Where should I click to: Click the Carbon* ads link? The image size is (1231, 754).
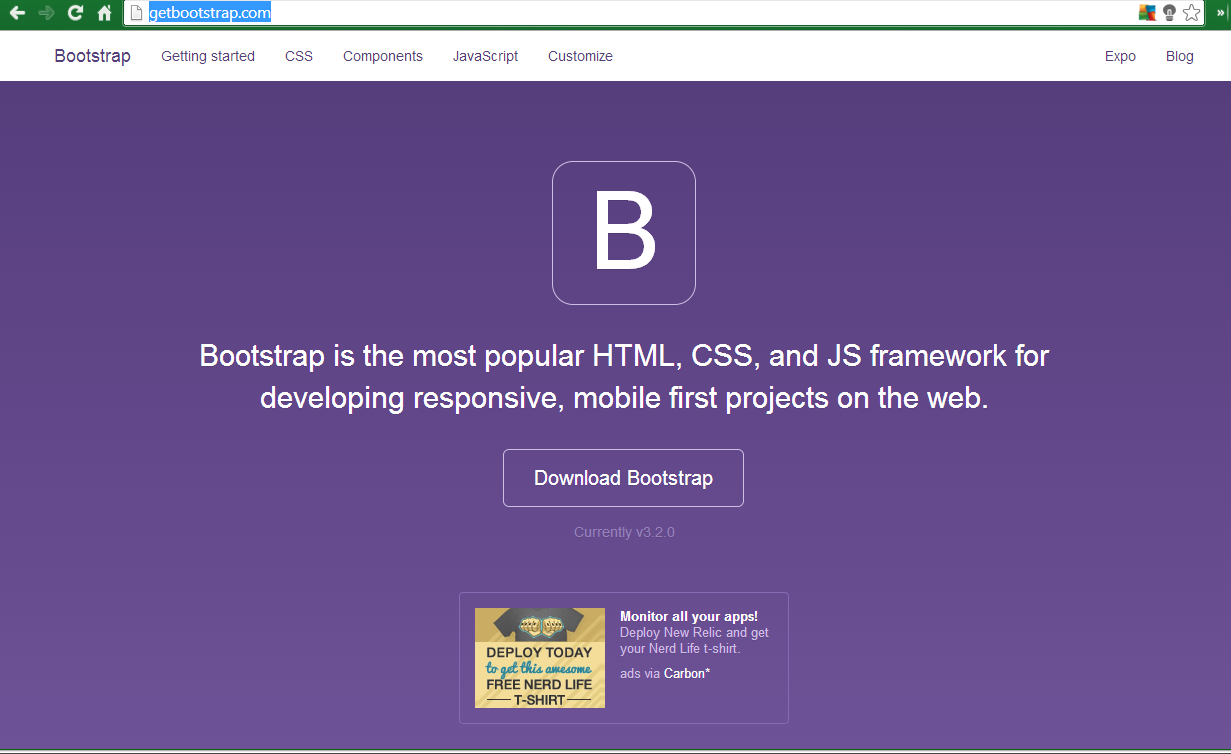(x=685, y=673)
